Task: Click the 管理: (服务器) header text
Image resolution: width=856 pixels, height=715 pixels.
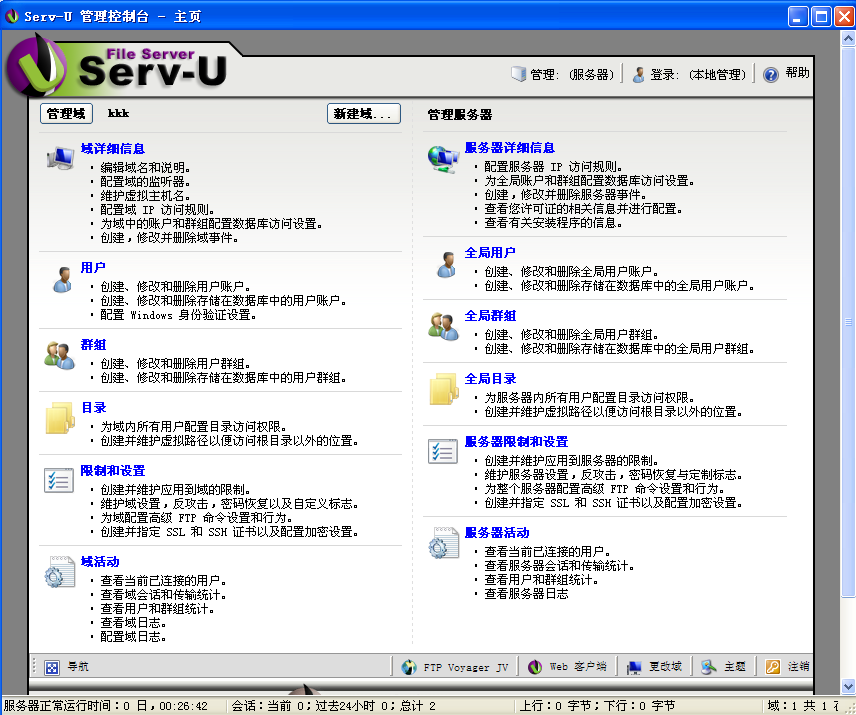Action: point(572,75)
